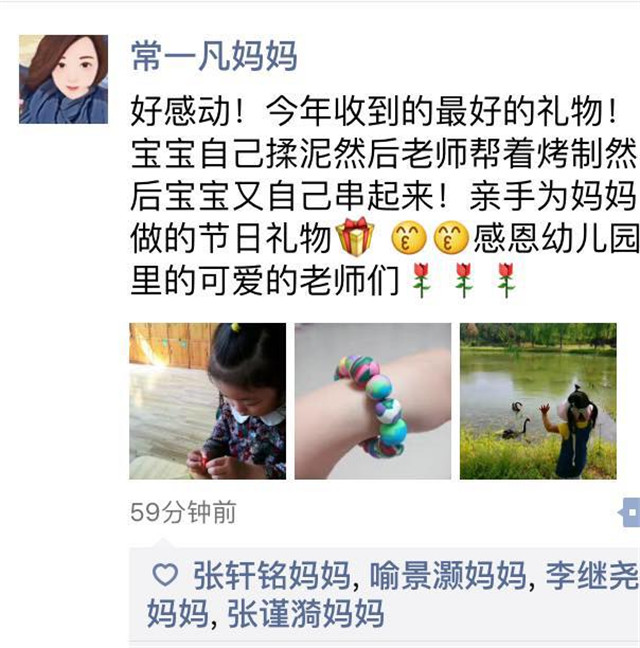View the colorful bead bracelet photo
The image size is (640, 648).
(373, 401)
